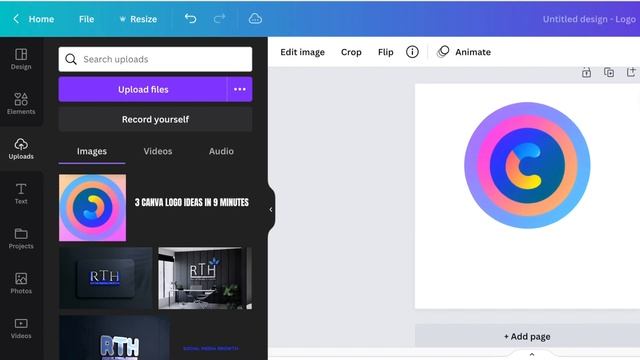Switch to the Videos tab in uploads

(158, 151)
